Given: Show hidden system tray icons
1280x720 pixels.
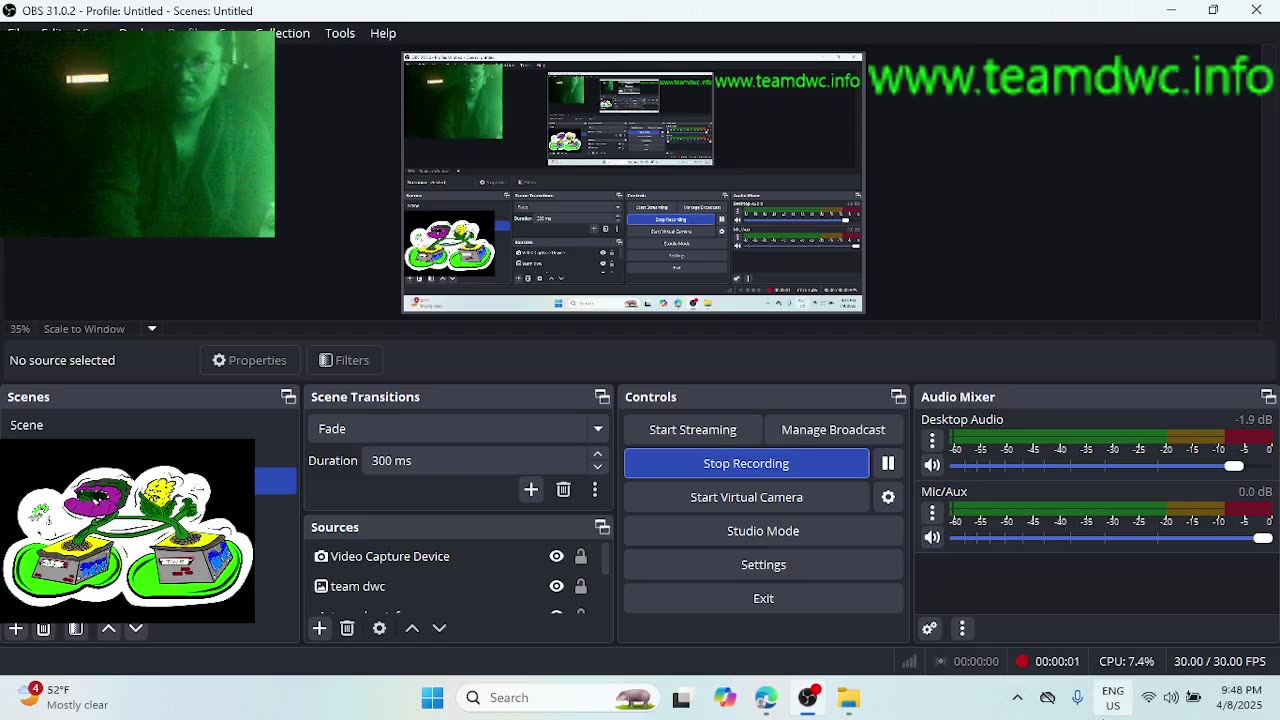Looking at the screenshot, I should point(1017,698).
